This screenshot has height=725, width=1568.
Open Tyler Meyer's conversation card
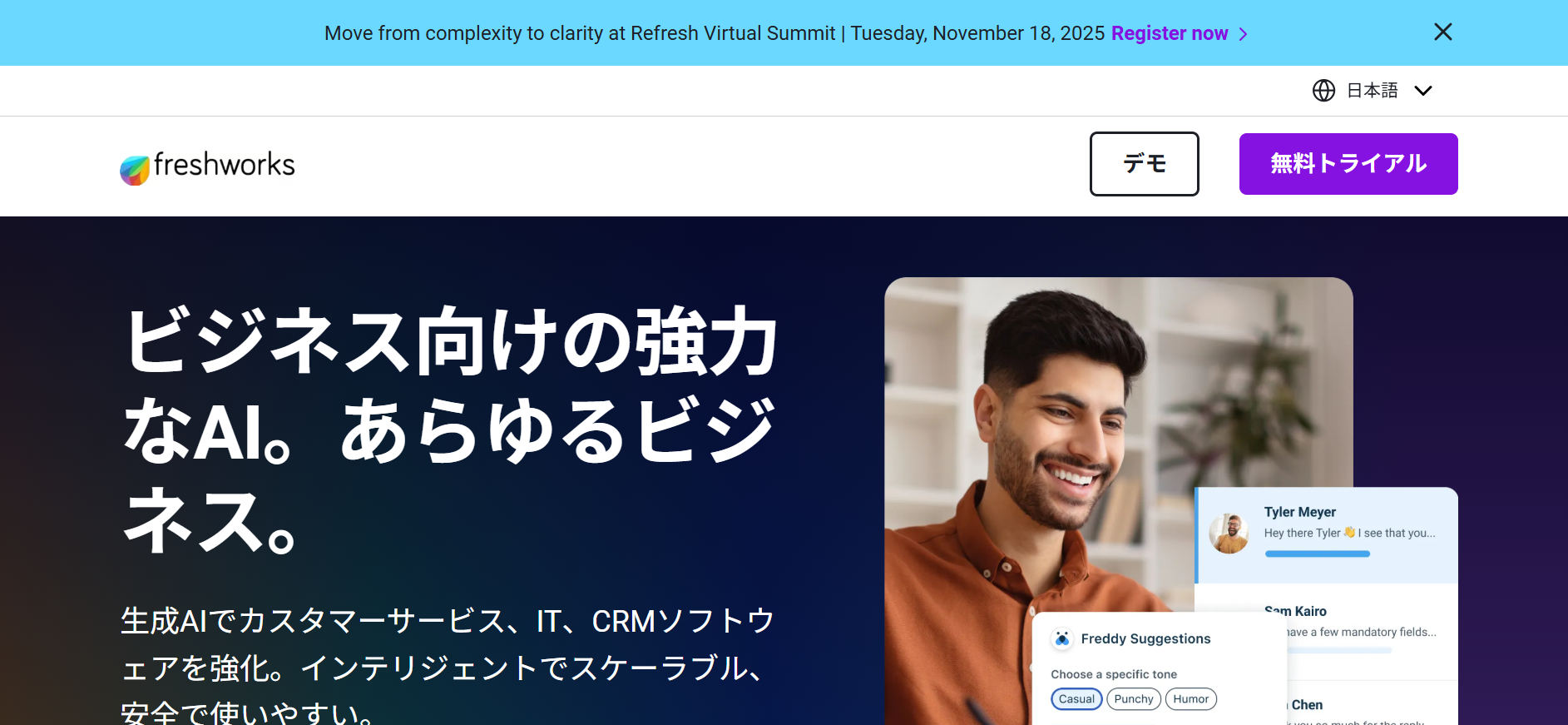pyautogui.click(x=1327, y=535)
